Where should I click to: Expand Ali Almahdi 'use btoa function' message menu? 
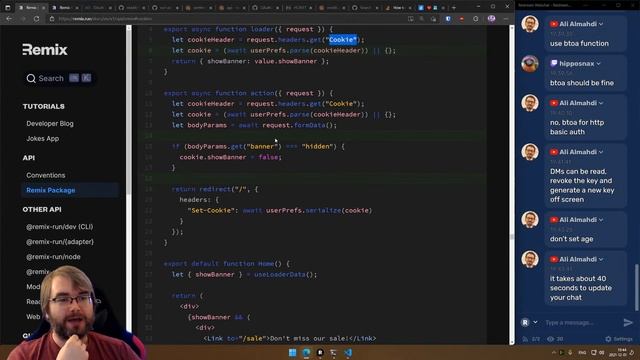pyautogui.click(x=601, y=24)
